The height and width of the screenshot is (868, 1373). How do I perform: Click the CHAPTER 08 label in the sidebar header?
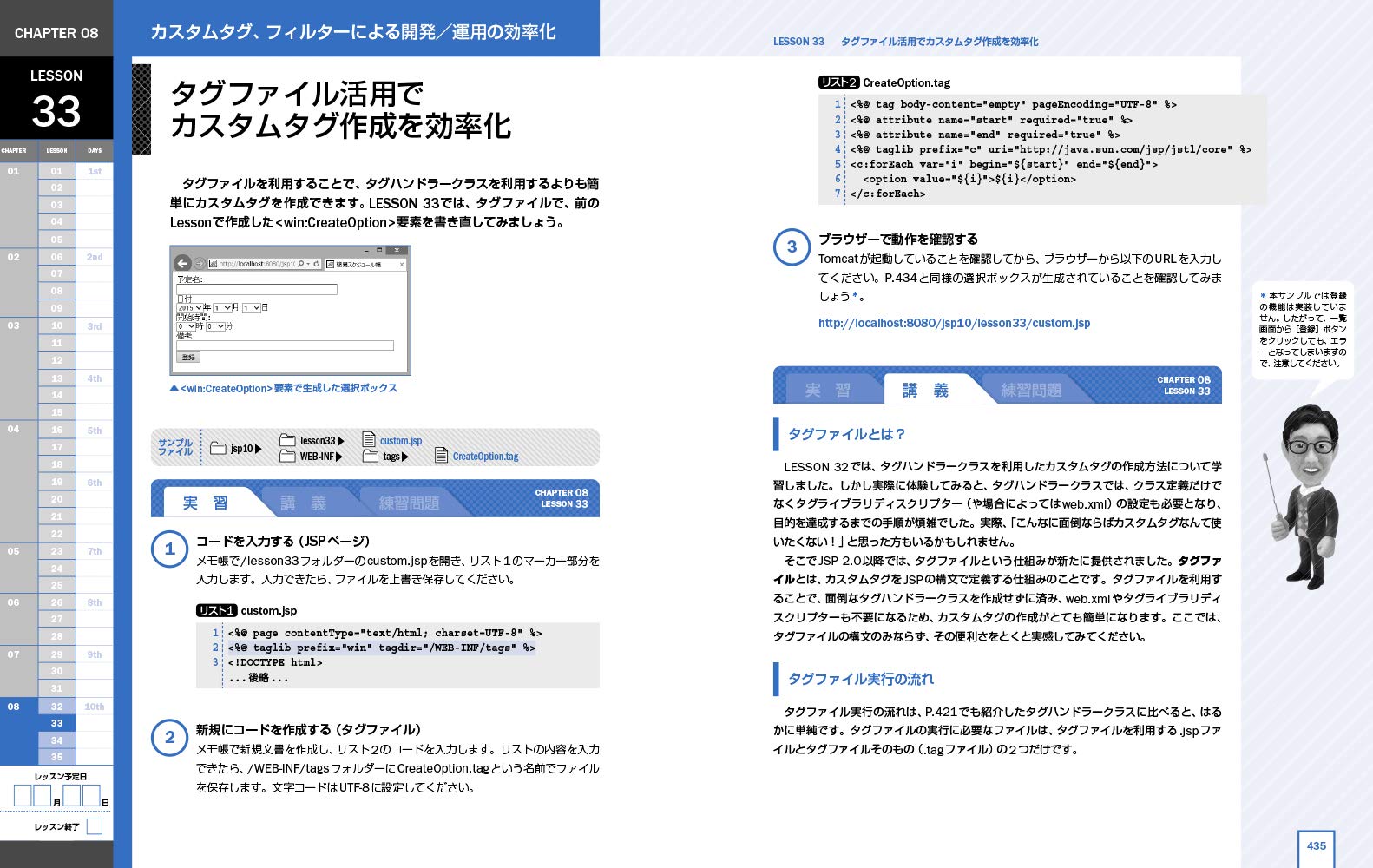coord(56,33)
